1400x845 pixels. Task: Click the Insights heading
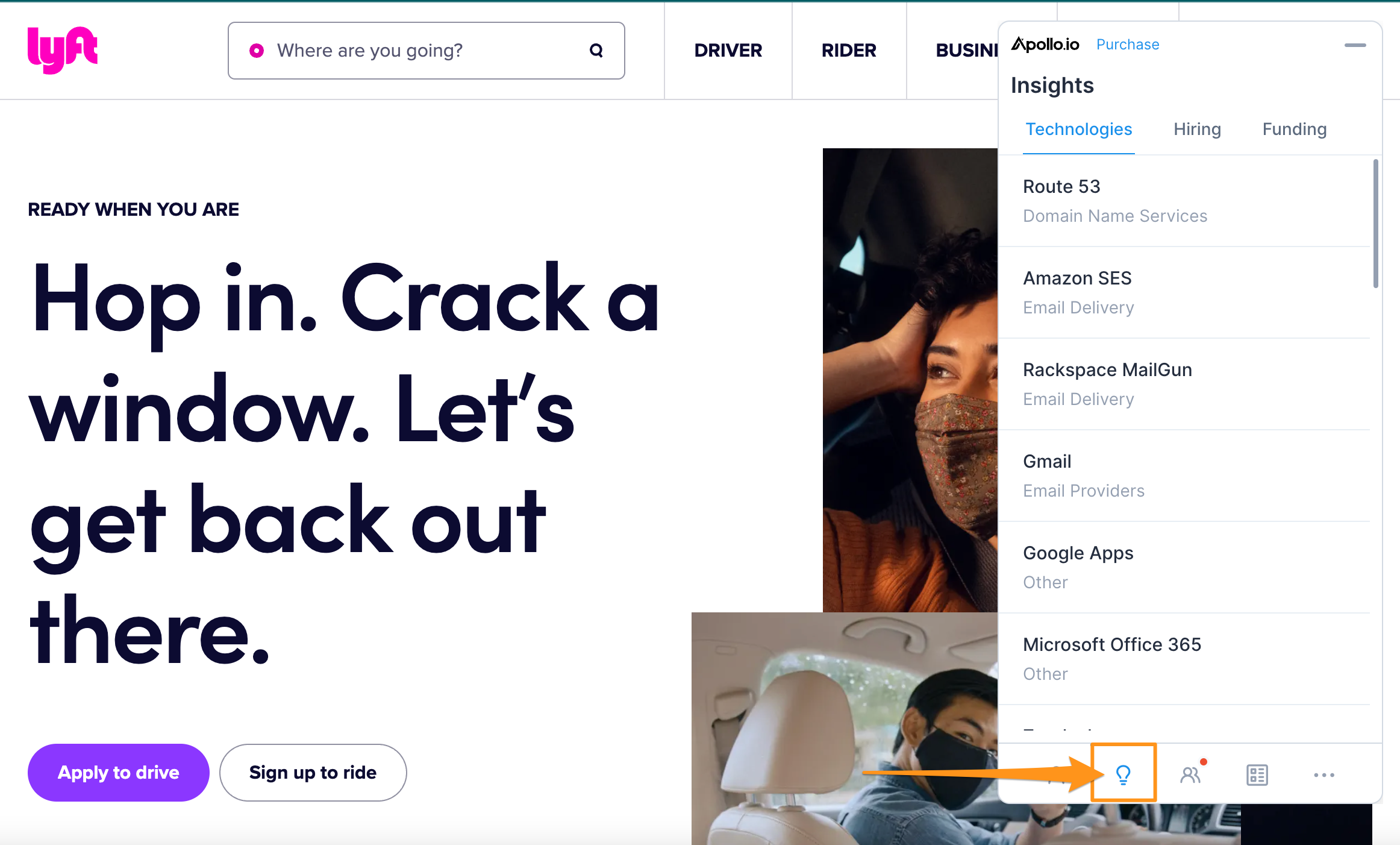coord(1052,86)
